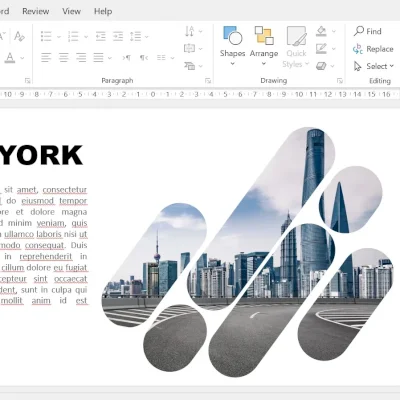Screen dimensions: 400x400
Task: Click the Find button
Action: click(x=368, y=31)
